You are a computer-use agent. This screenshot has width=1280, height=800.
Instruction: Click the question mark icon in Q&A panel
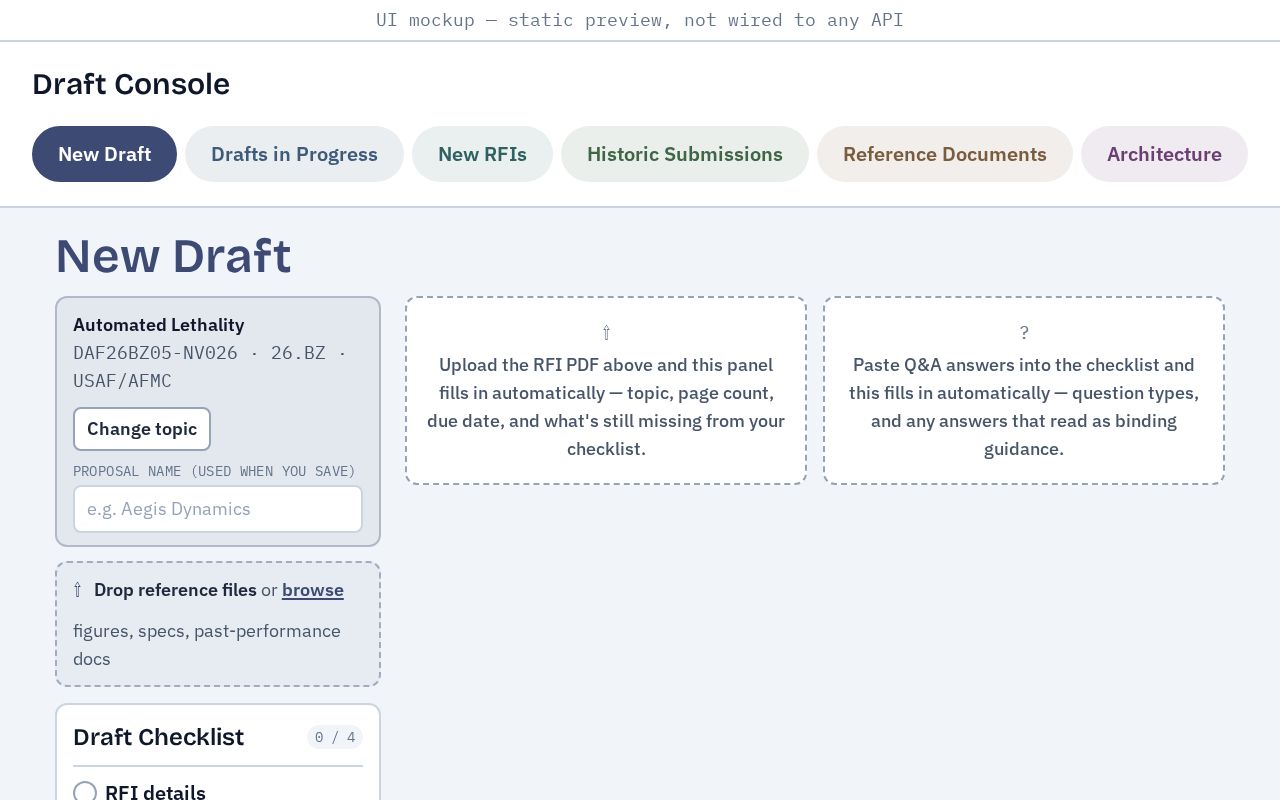point(1024,332)
